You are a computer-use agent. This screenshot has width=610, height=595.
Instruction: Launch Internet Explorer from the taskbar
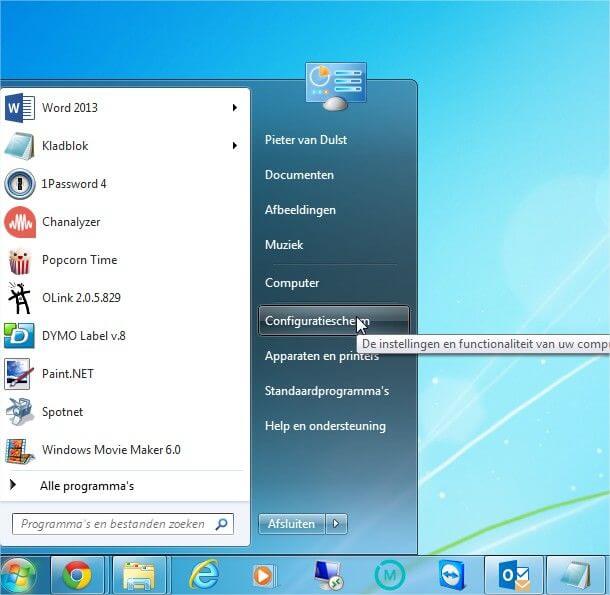[x=204, y=574]
